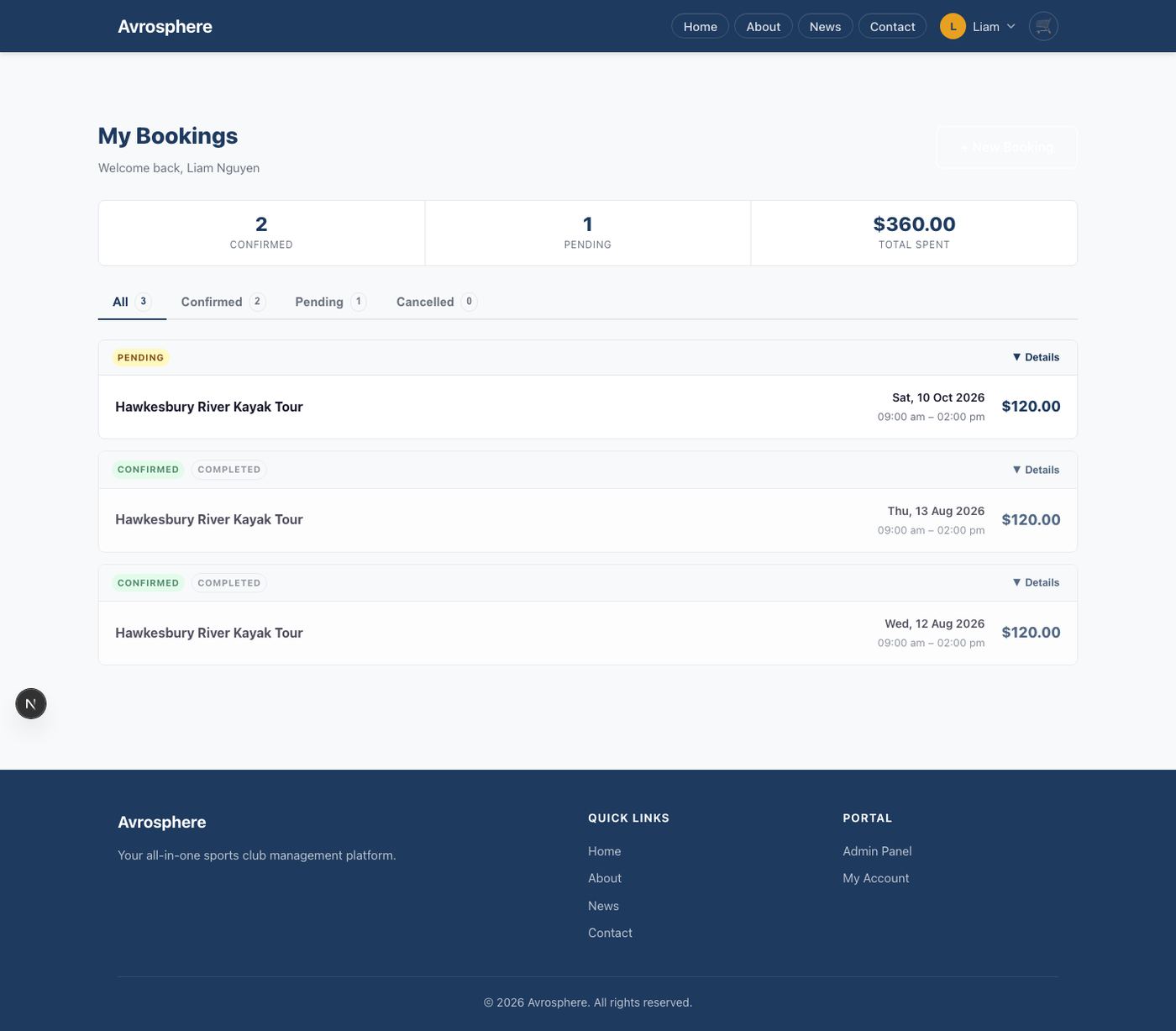Open About in the top navigation
1176x1031 pixels.
(764, 26)
